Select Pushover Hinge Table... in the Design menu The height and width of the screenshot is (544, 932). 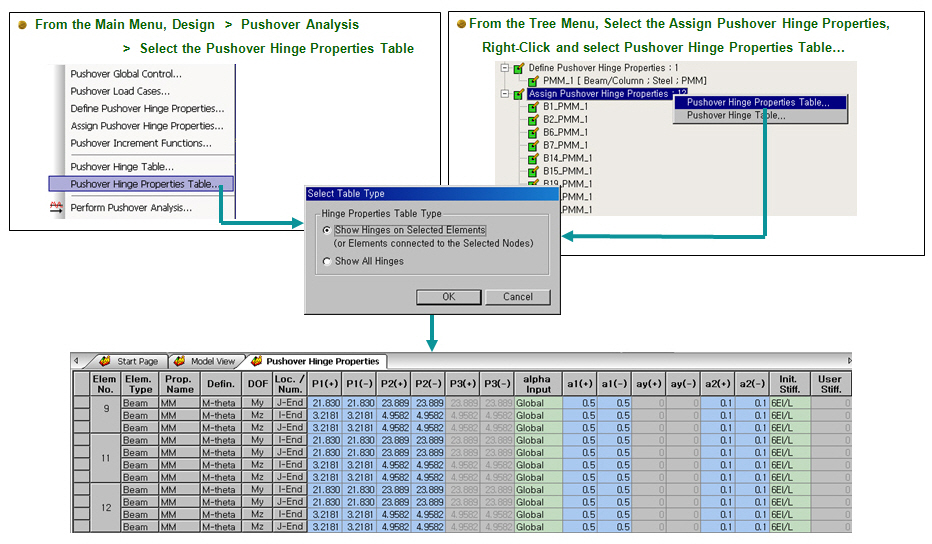tap(122, 166)
